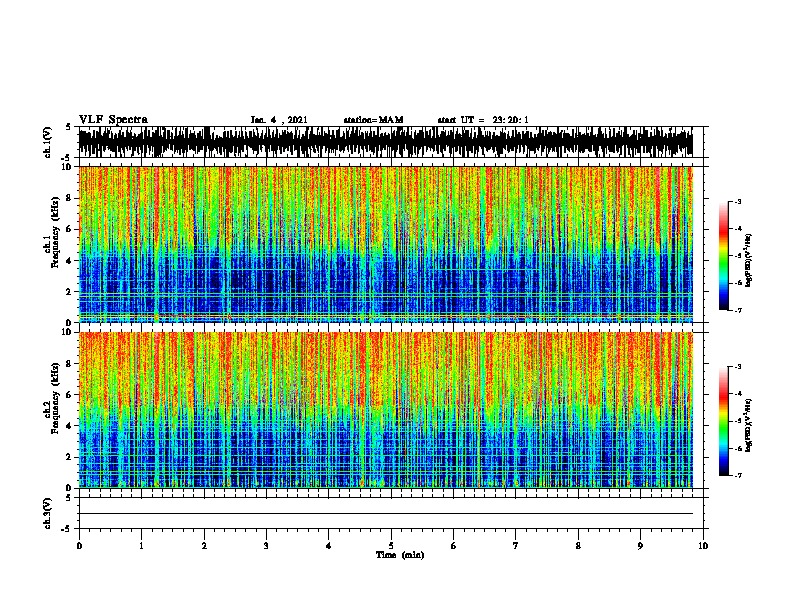Click time axis tick label '4'
The width and height of the screenshot is (792, 612).
coord(329,545)
